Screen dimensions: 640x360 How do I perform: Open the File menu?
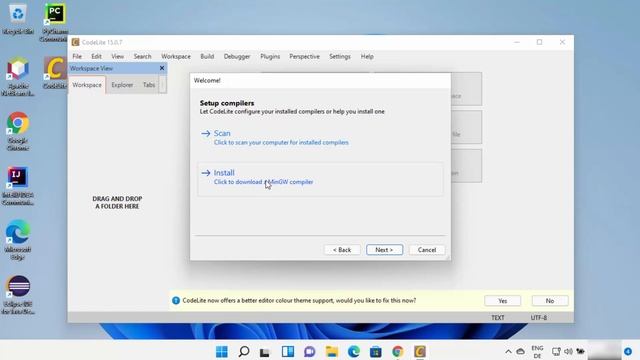[x=77, y=56]
